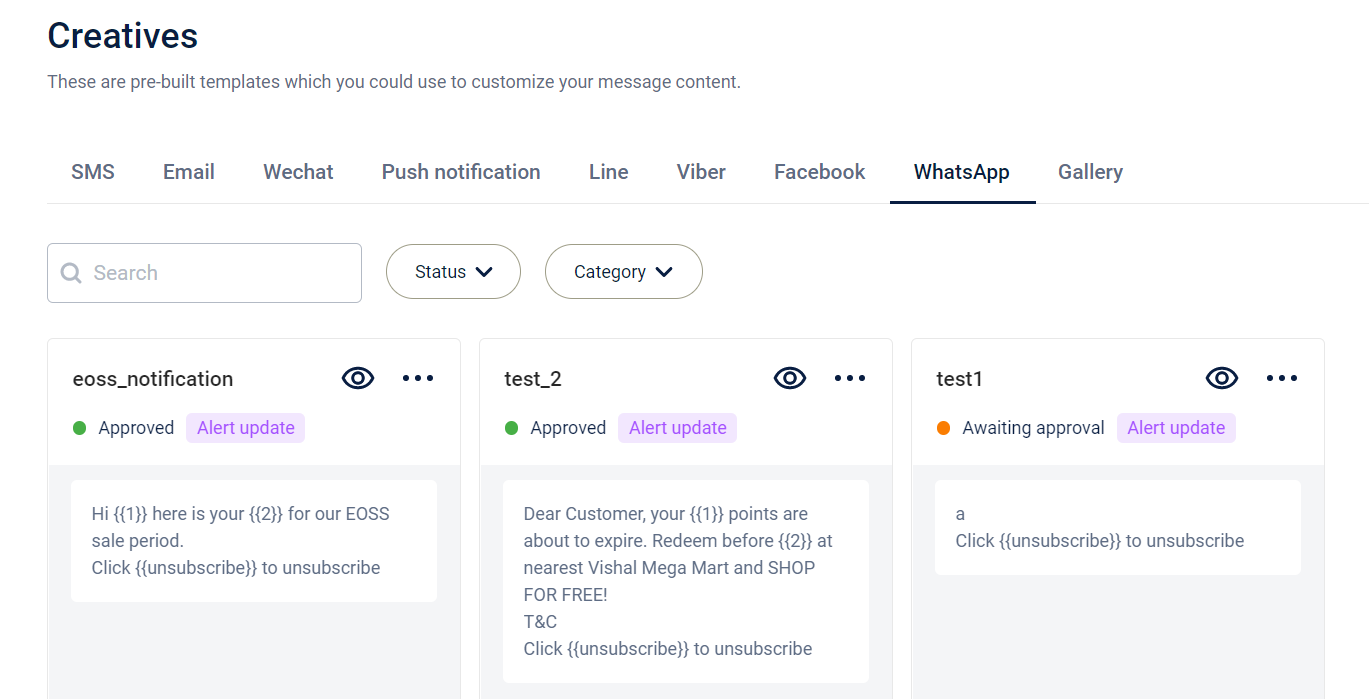The height and width of the screenshot is (699, 1369).
Task: Switch to the Email tab
Action: click(x=189, y=172)
